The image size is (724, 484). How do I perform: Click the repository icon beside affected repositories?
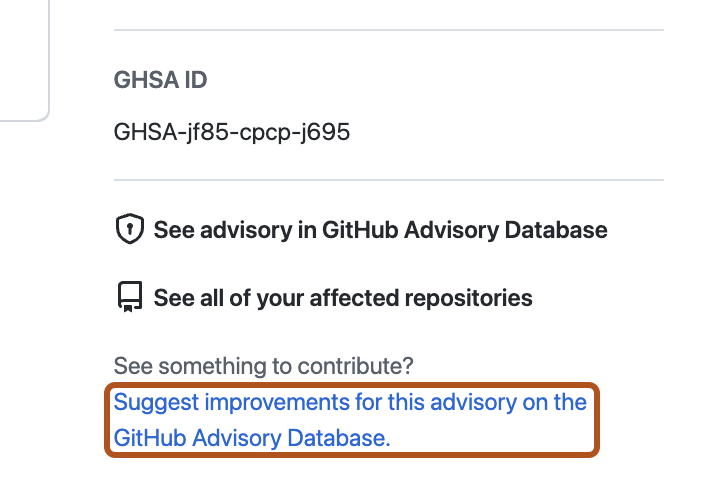click(130, 297)
